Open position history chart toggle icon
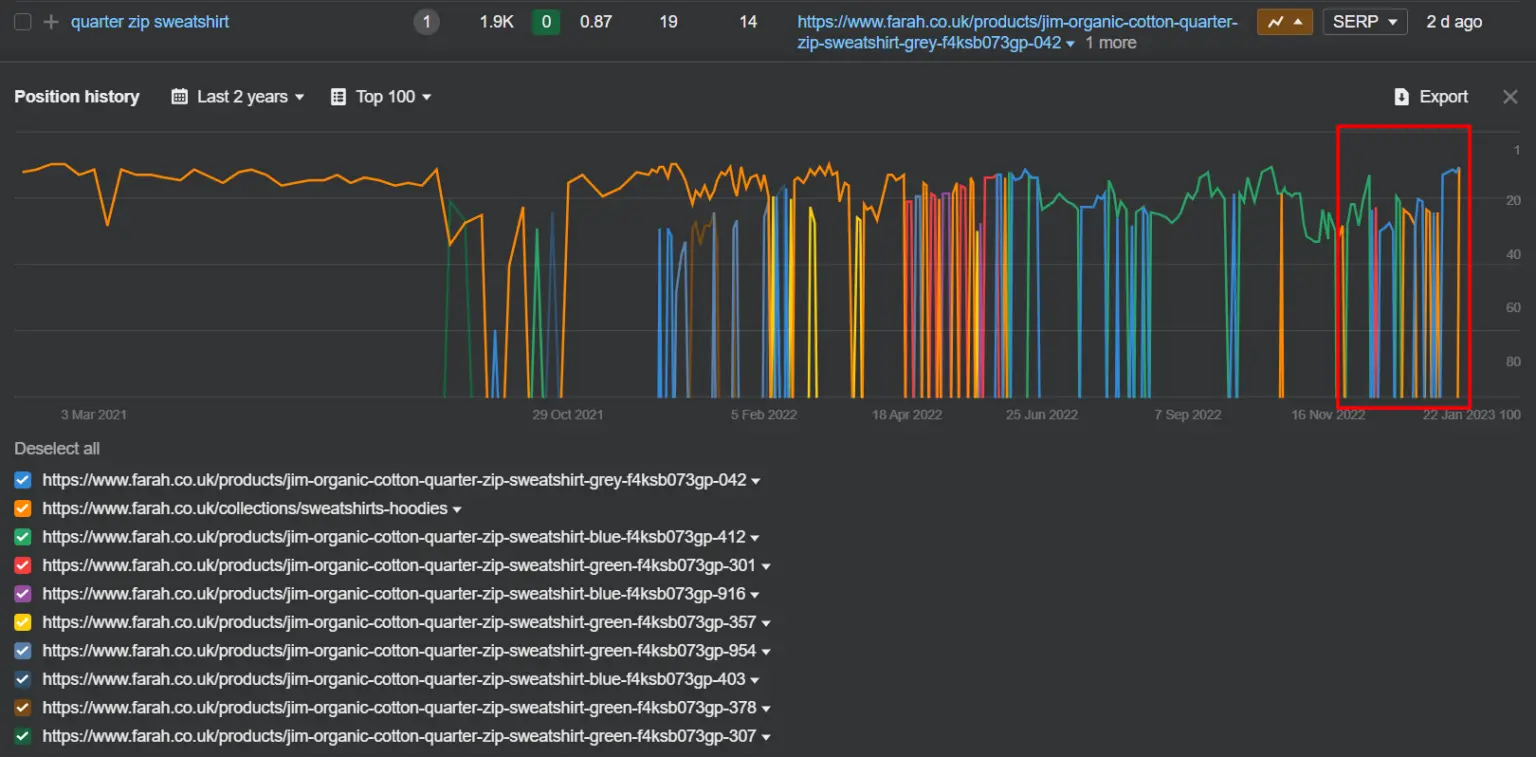This screenshot has height=757, width=1536. [1285, 22]
